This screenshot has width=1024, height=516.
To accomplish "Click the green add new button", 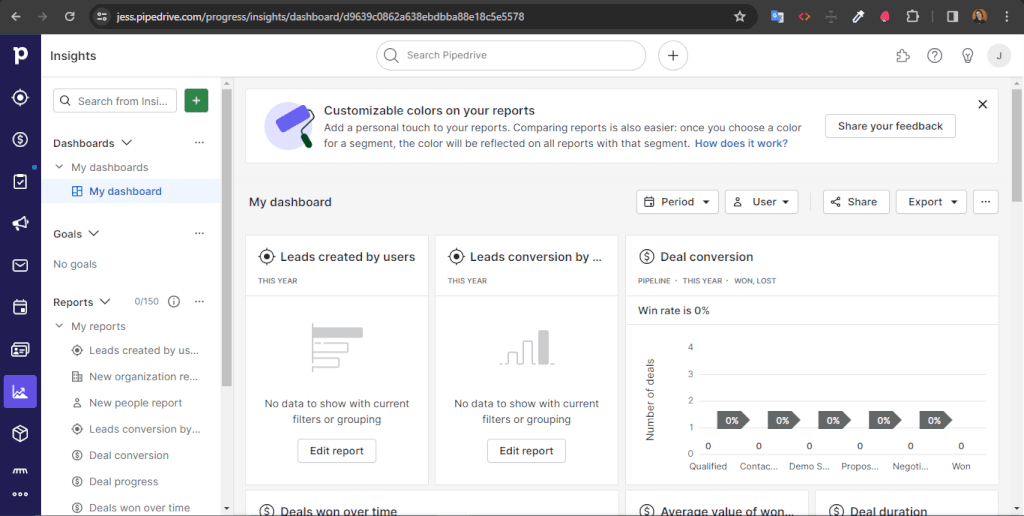I will (197, 101).
